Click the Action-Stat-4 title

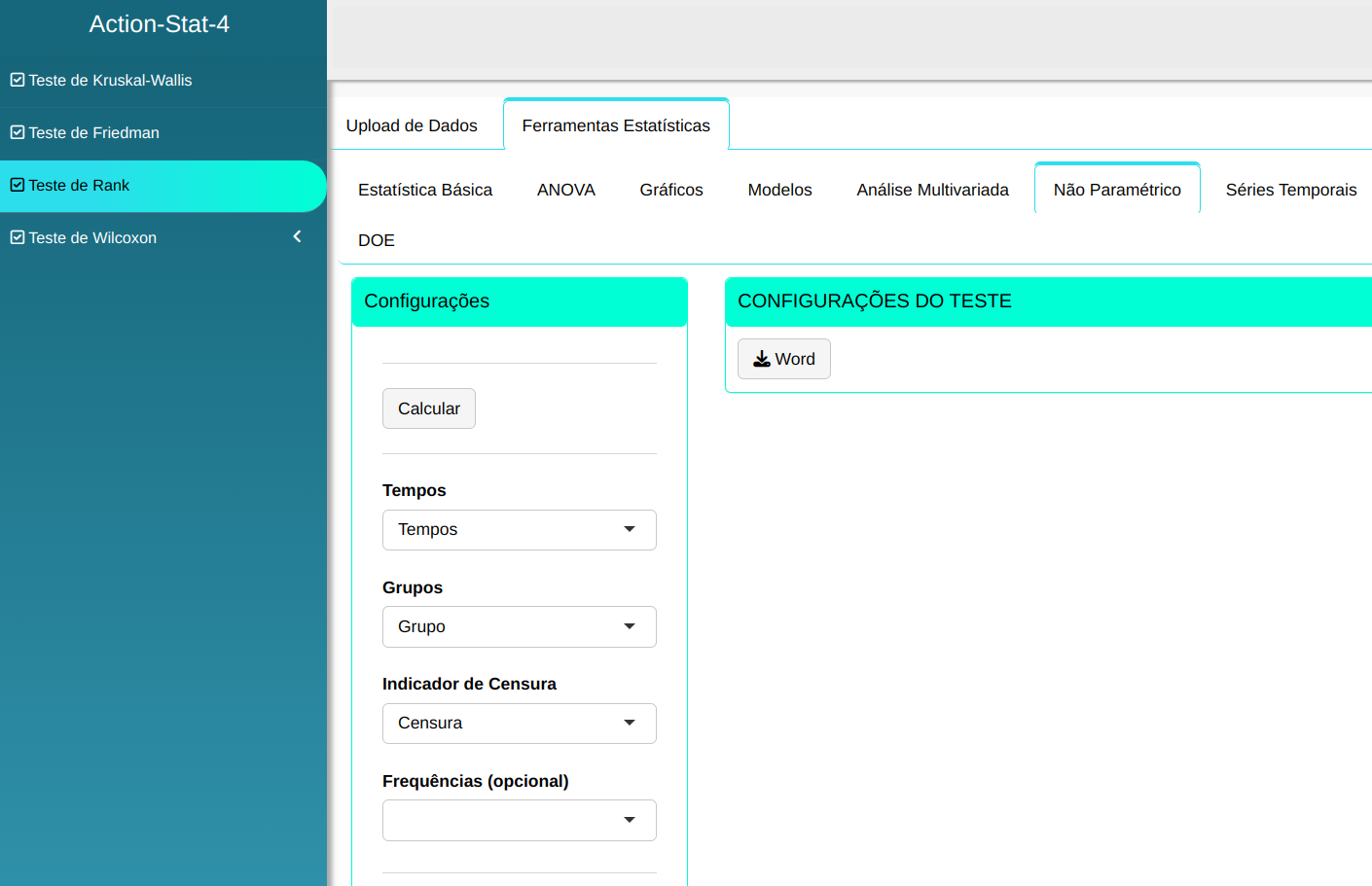160,24
